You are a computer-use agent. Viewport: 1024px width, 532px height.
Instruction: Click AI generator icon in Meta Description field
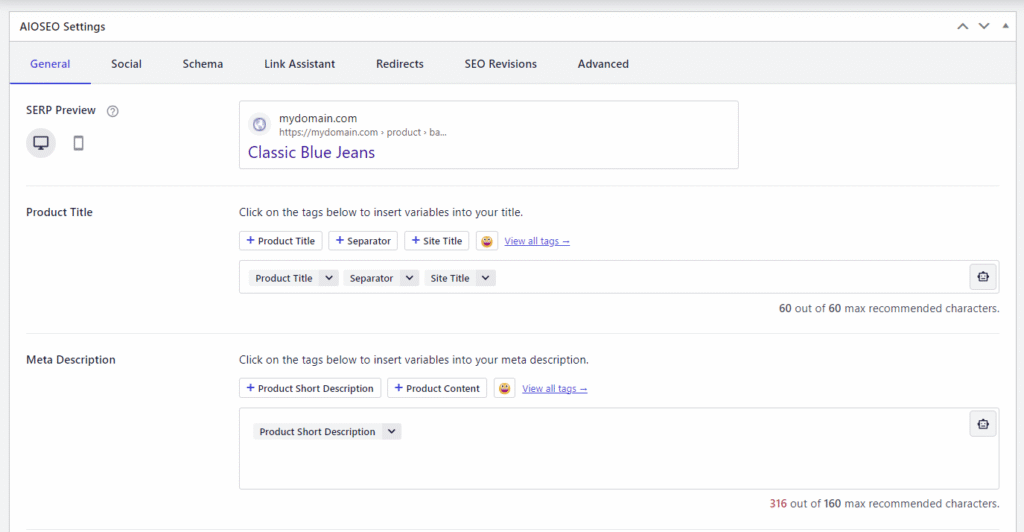click(983, 424)
